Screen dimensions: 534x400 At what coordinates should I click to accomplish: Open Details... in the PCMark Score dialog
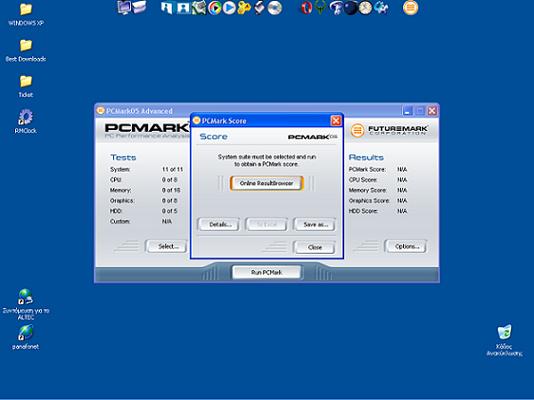[219, 225]
